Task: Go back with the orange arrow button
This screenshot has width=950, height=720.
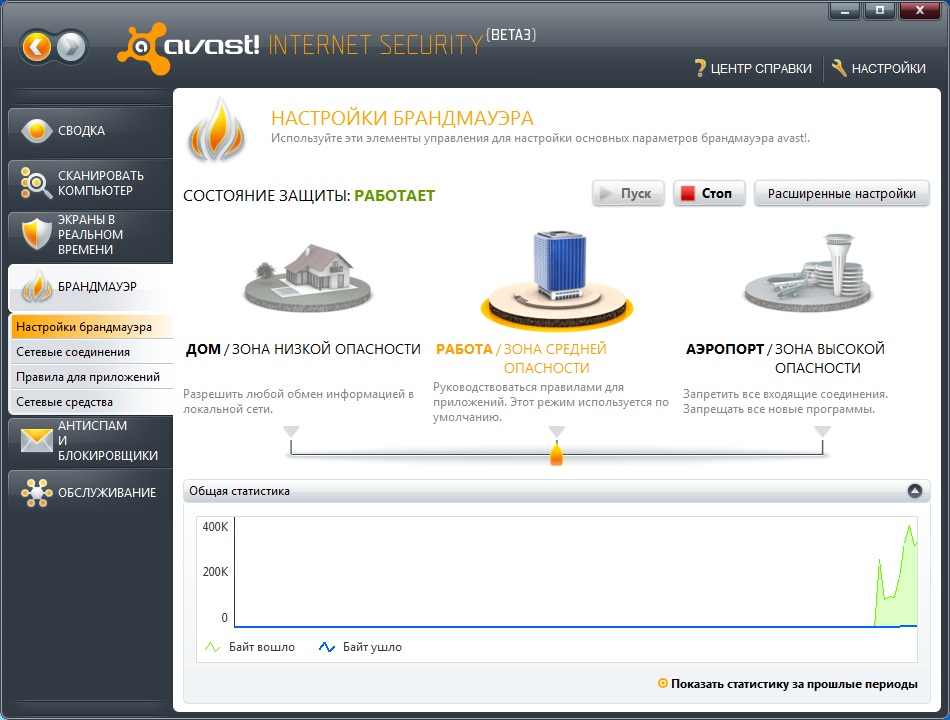Action: click(x=37, y=47)
